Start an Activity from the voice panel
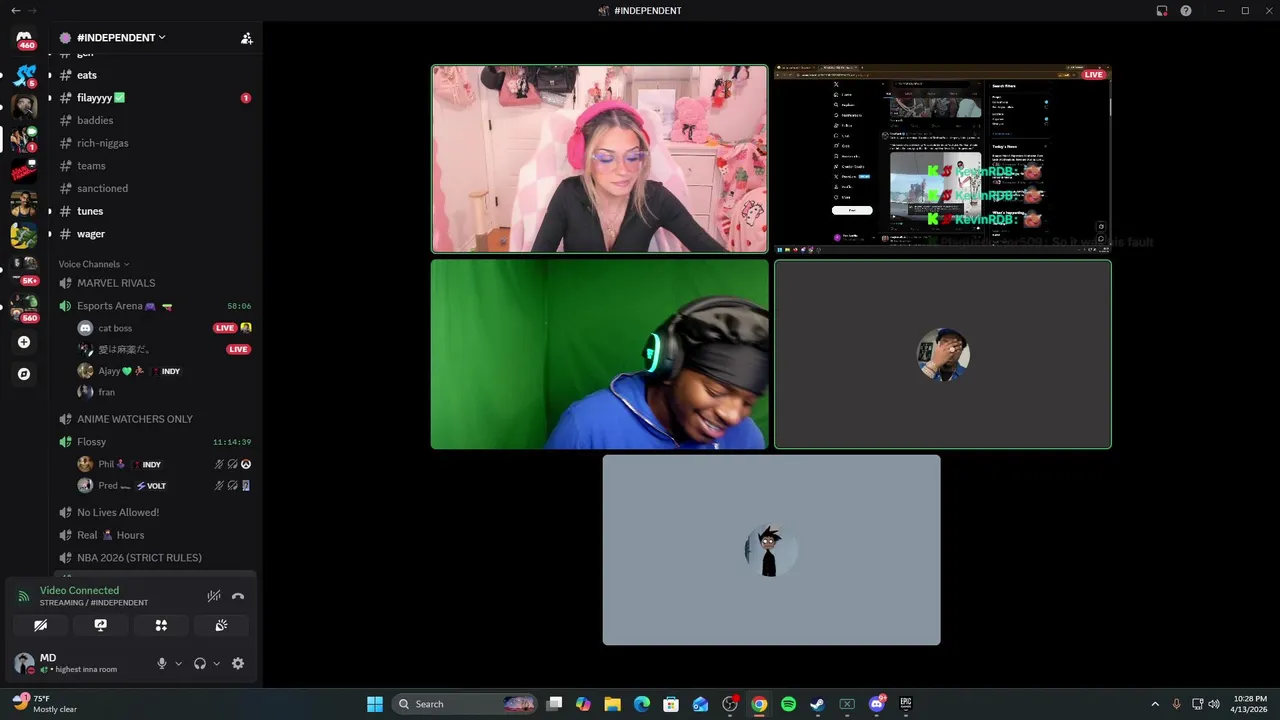Image resolution: width=1280 pixels, height=720 pixels. click(x=161, y=625)
